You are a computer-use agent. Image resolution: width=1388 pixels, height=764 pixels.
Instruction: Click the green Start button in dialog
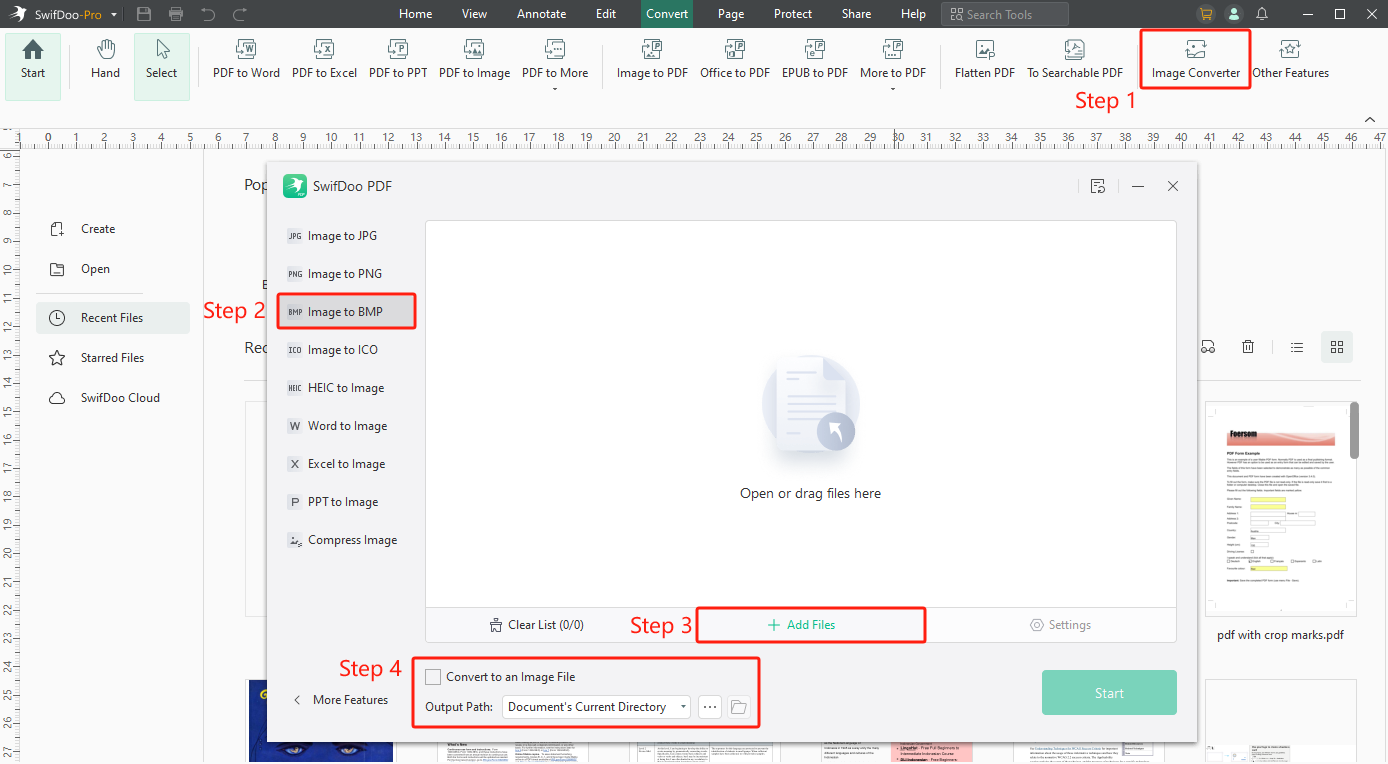pyautogui.click(x=1109, y=693)
